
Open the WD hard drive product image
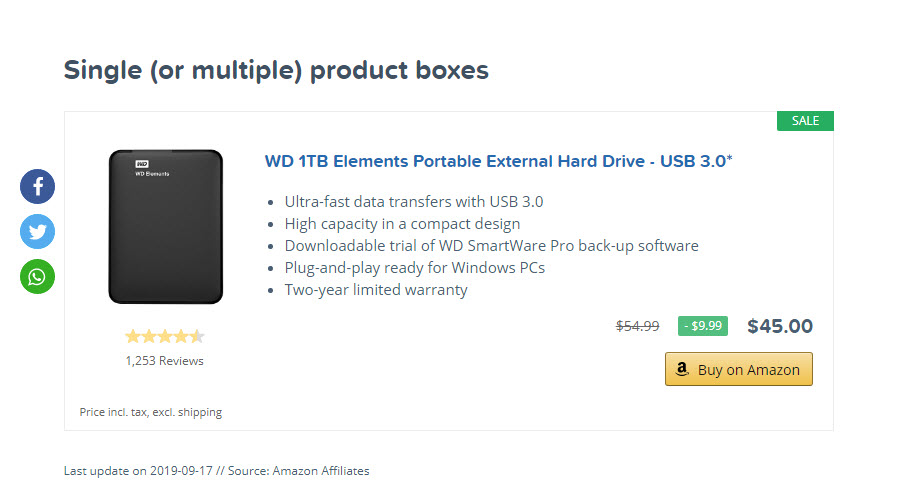click(166, 227)
